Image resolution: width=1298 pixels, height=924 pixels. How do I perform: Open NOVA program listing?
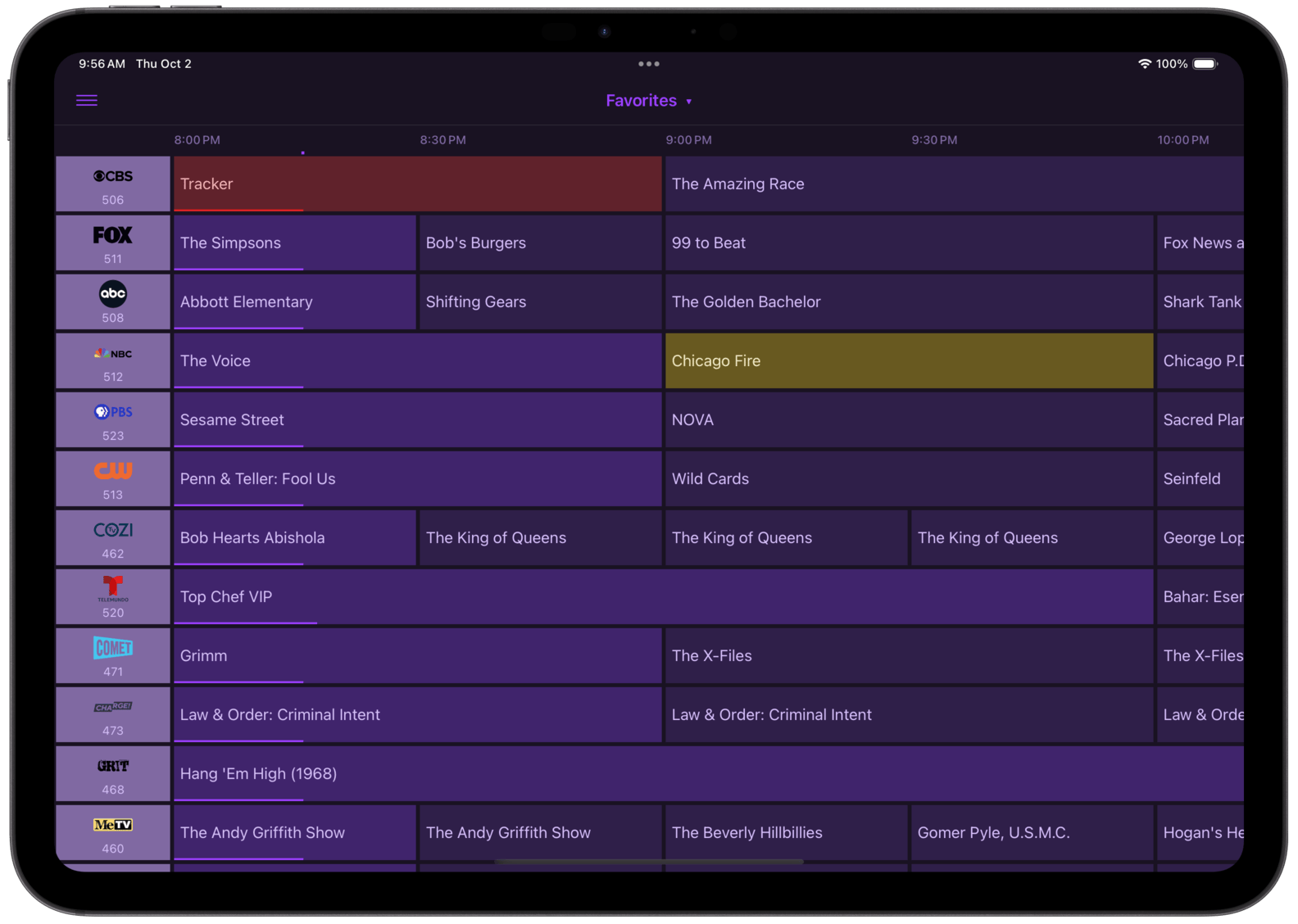pyautogui.click(x=909, y=420)
